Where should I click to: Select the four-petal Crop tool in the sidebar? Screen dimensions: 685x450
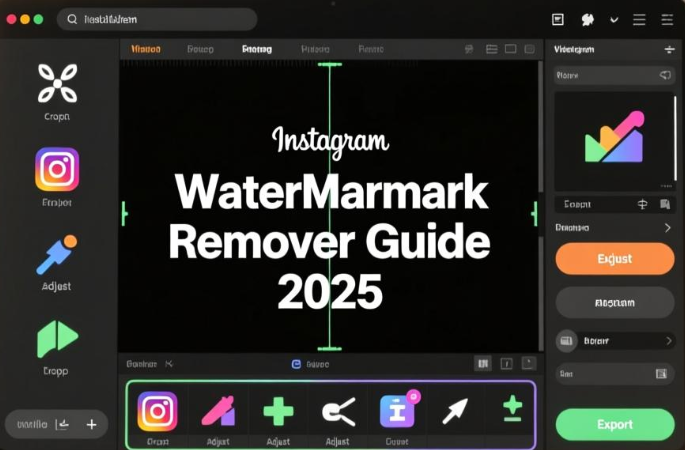[x=57, y=83]
